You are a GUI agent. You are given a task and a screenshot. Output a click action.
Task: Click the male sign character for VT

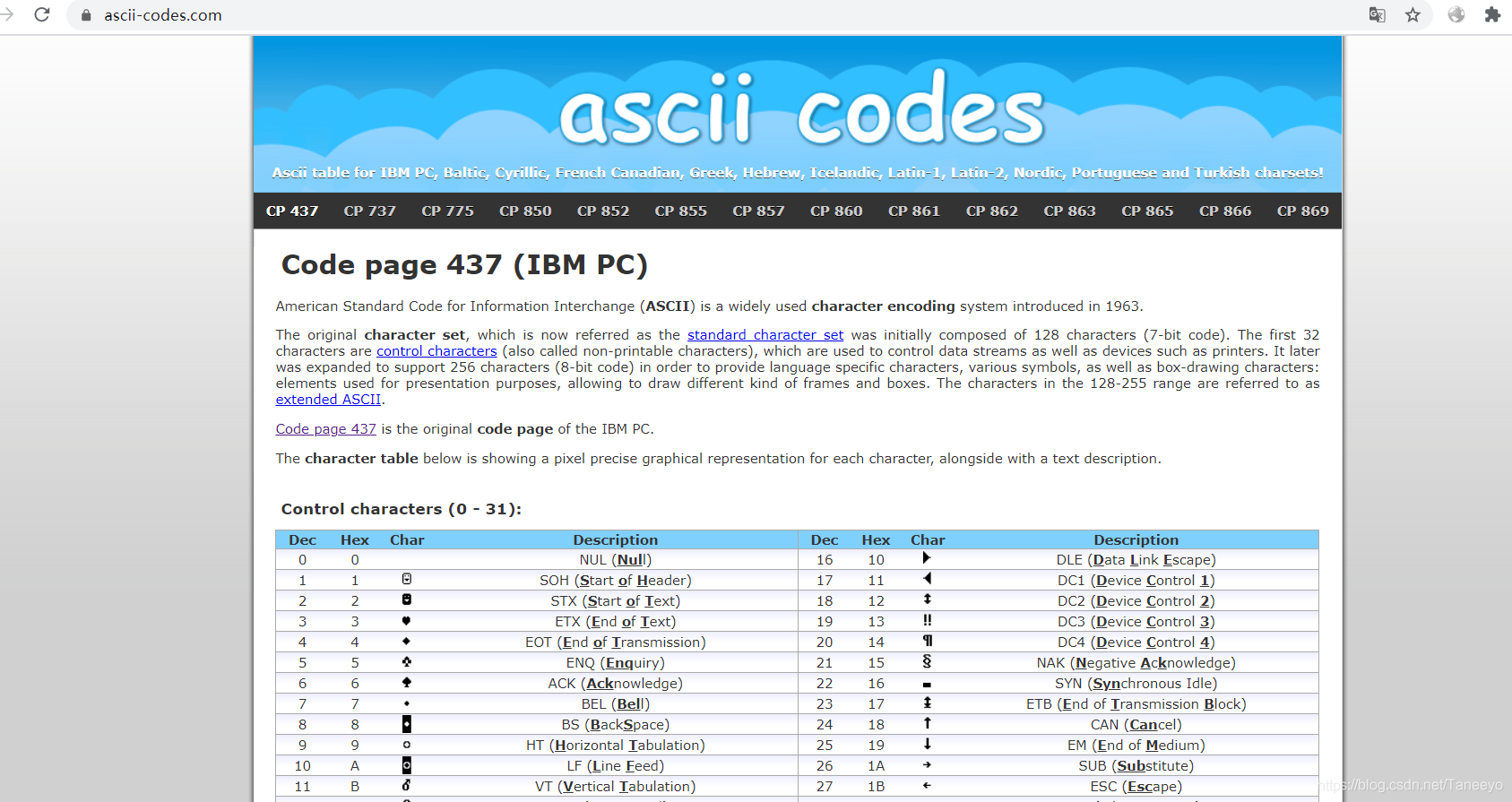click(407, 785)
